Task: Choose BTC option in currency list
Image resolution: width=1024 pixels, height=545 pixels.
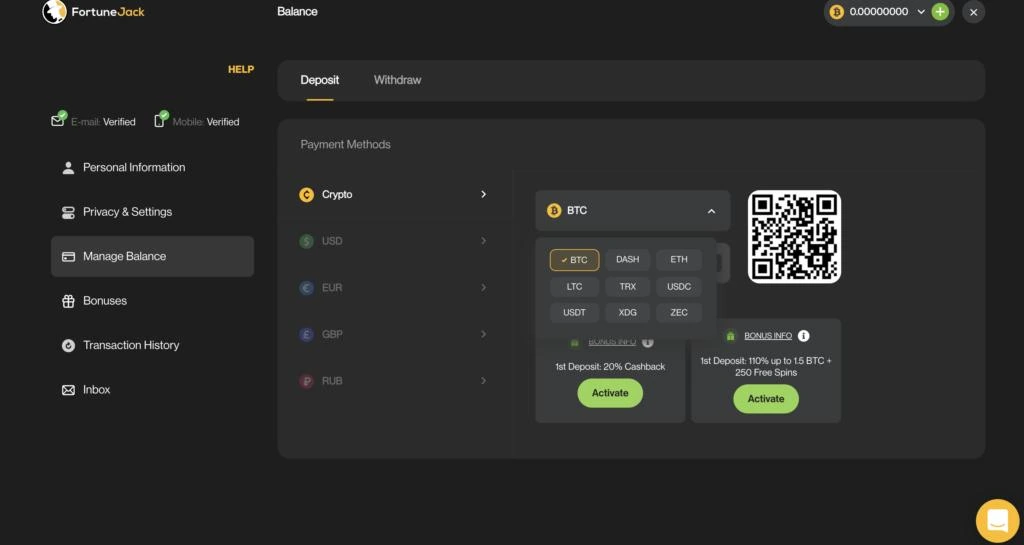Action: pyautogui.click(x=574, y=260)
